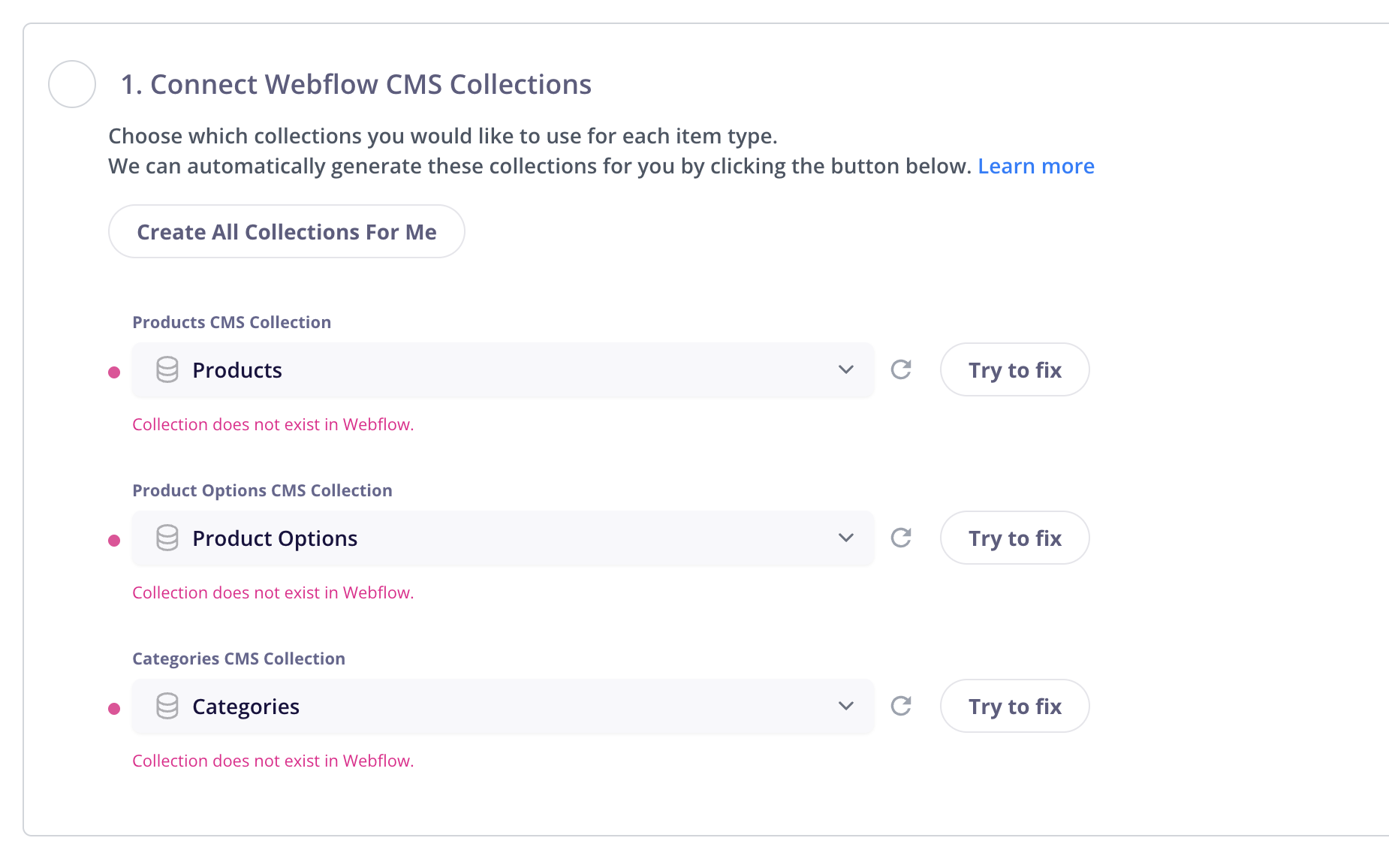Screen dimensions: 1389x868
Task: Click Try to fix for Product Options
Action: [1015, 538]
